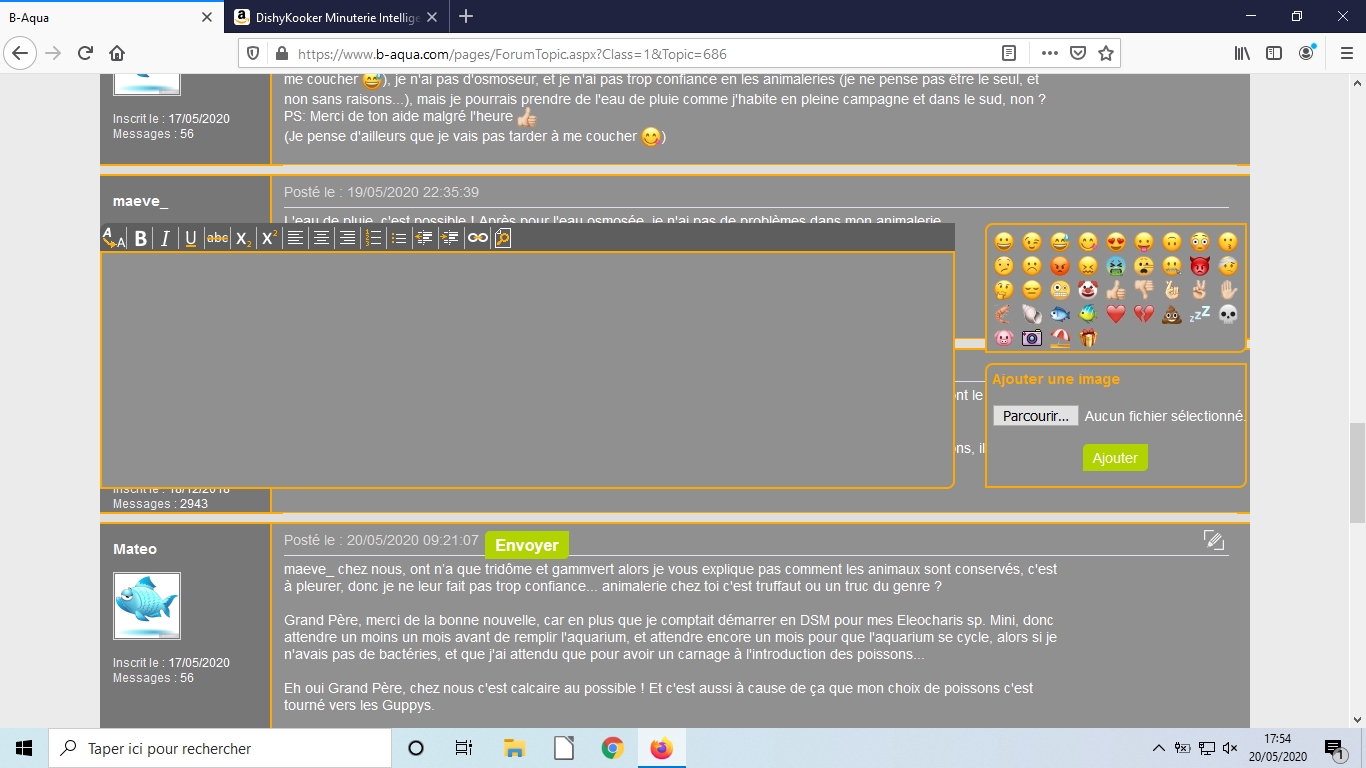This screenshot has height=768, width=1366.
Task: Center-align the text in the editor
Action: point(321,238)
